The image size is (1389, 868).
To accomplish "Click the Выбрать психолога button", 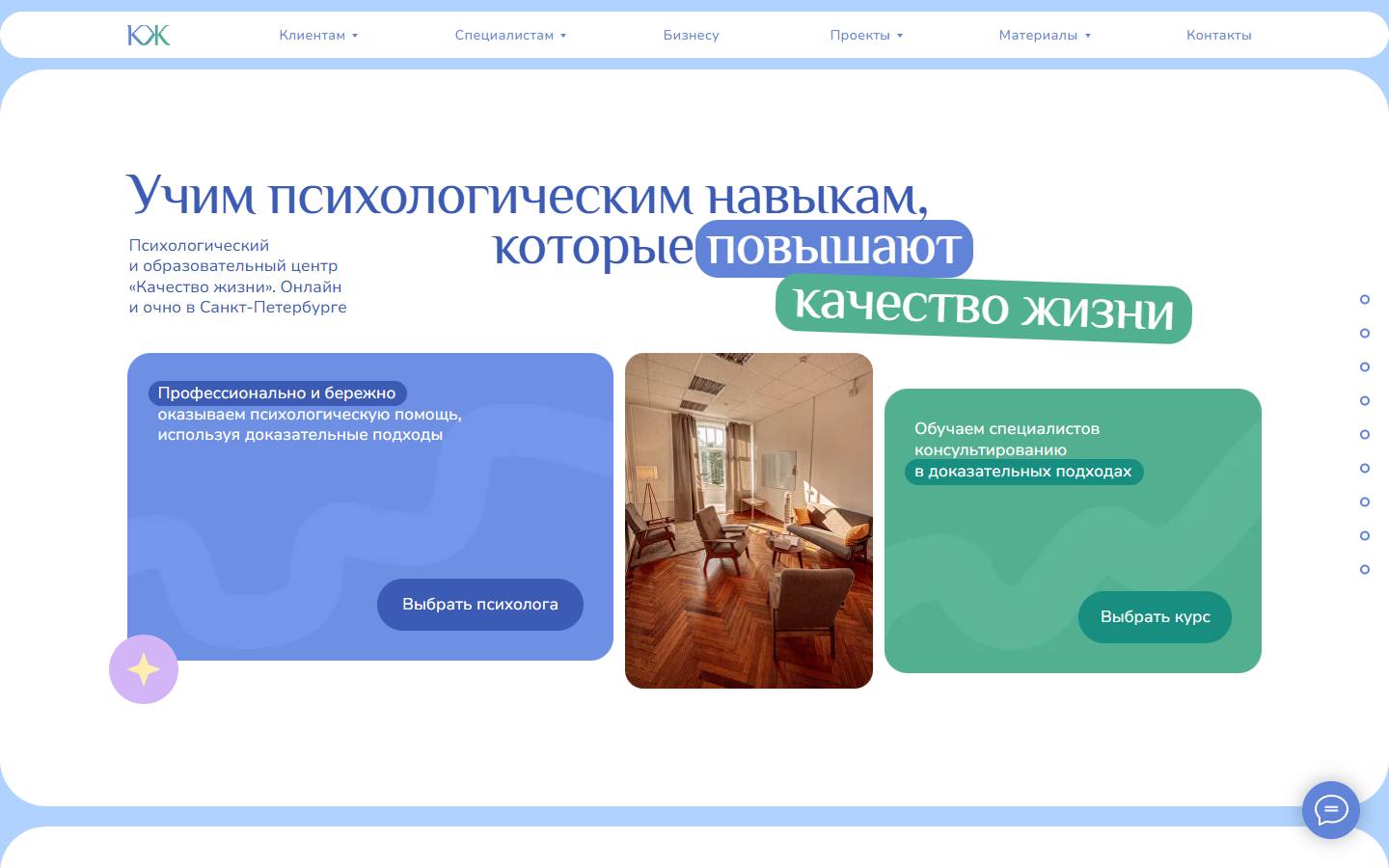I will (480, 605).
